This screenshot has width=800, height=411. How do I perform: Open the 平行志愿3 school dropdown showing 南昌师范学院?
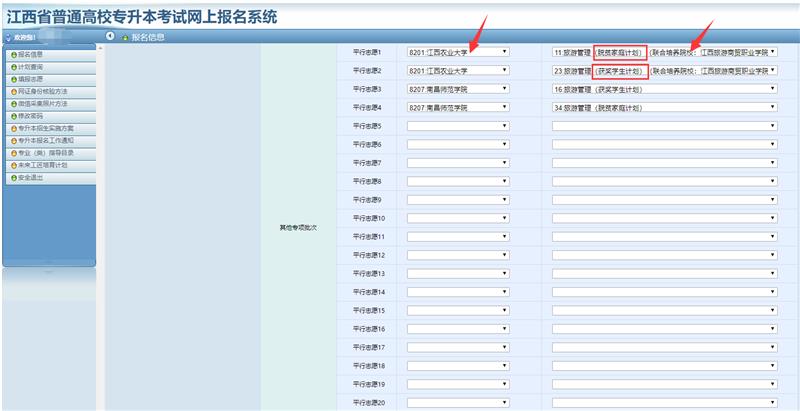point(458,89)
